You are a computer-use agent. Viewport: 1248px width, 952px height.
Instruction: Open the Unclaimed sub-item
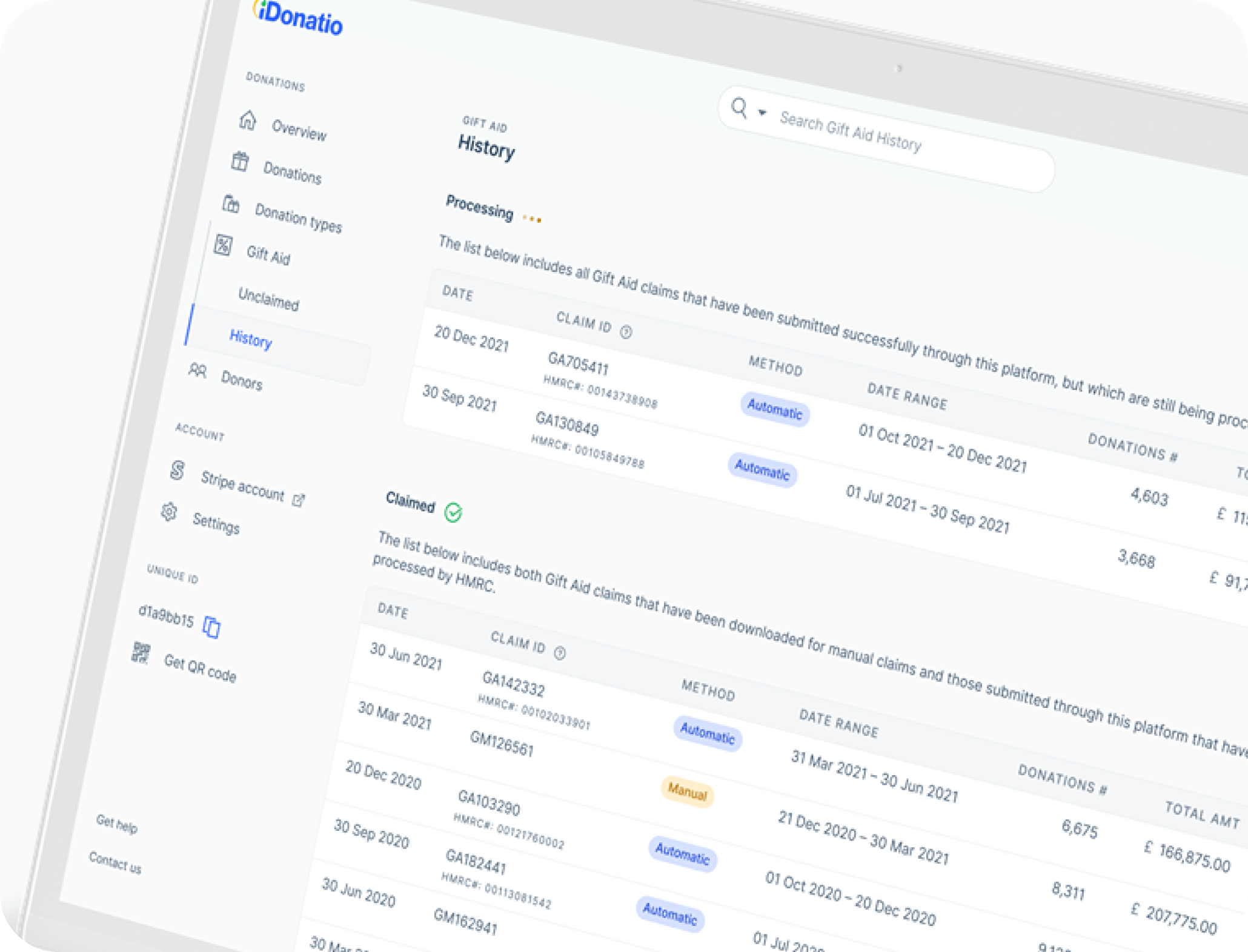[268, 299]
